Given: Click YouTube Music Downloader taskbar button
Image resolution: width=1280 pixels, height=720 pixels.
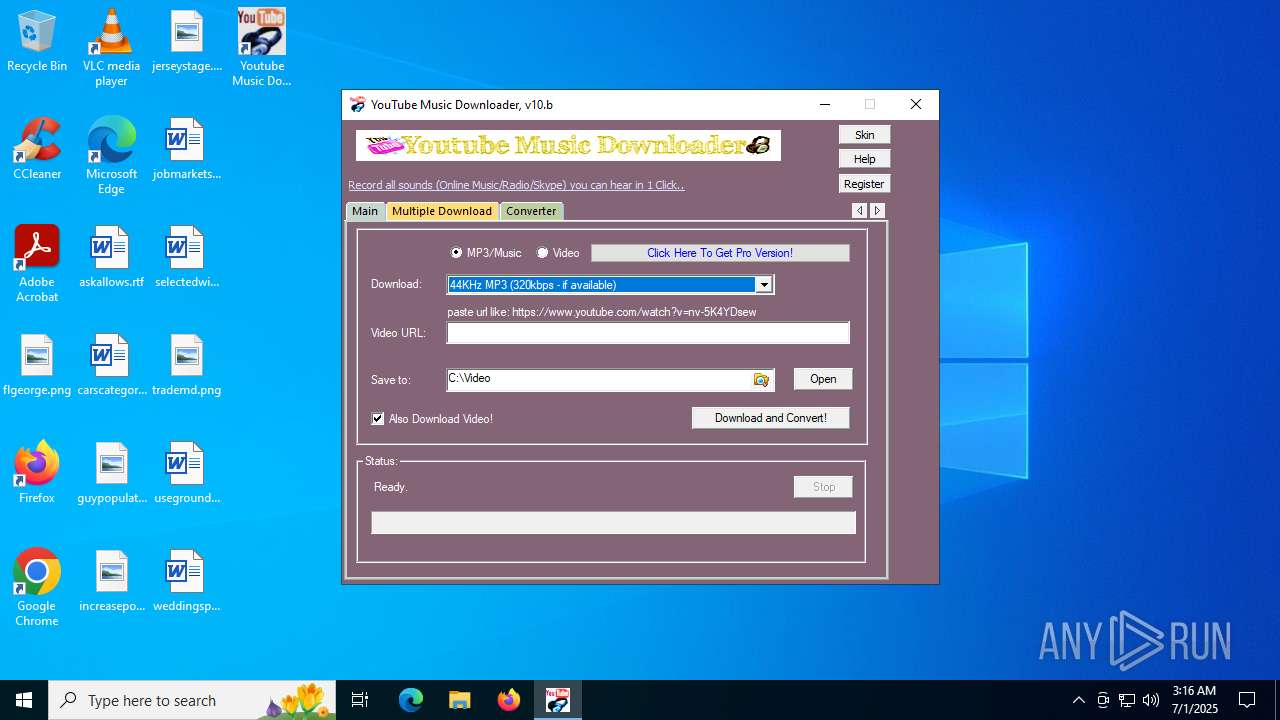Looking at the screenshot, I should click(x=557, y=700).
